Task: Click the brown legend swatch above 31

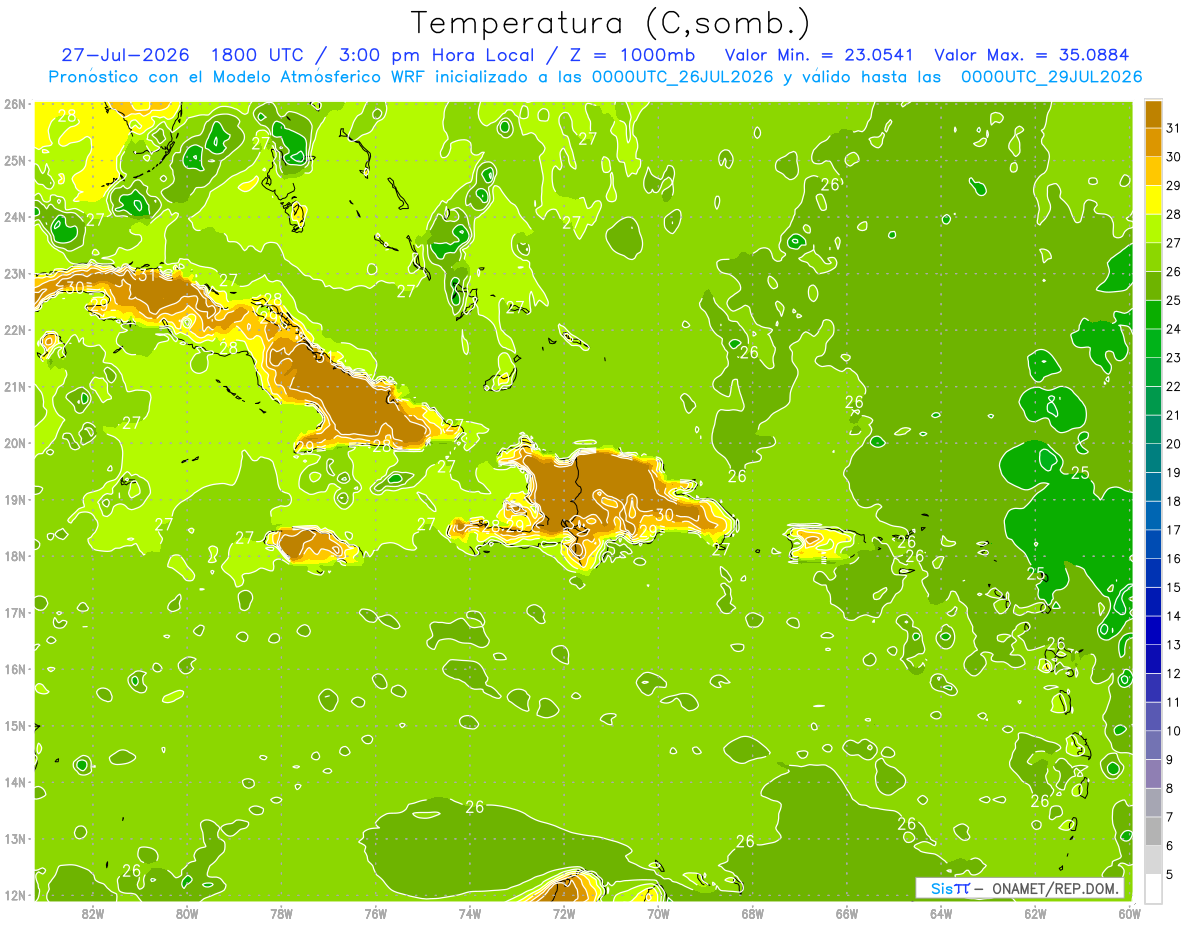Action: (x=1153, y=114)
